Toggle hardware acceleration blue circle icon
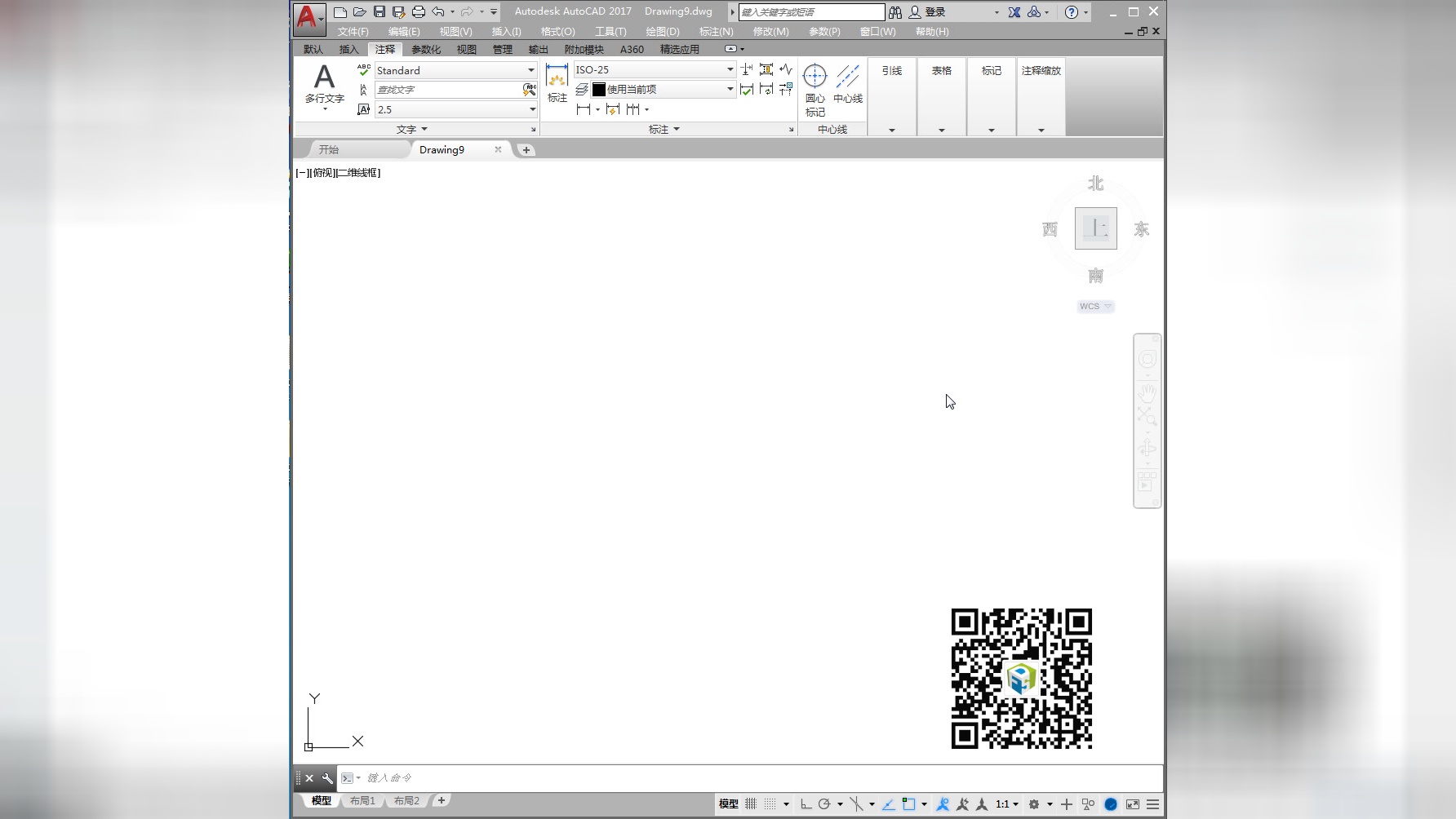This screenshot has width=1456, height=819. (1111, 804)
